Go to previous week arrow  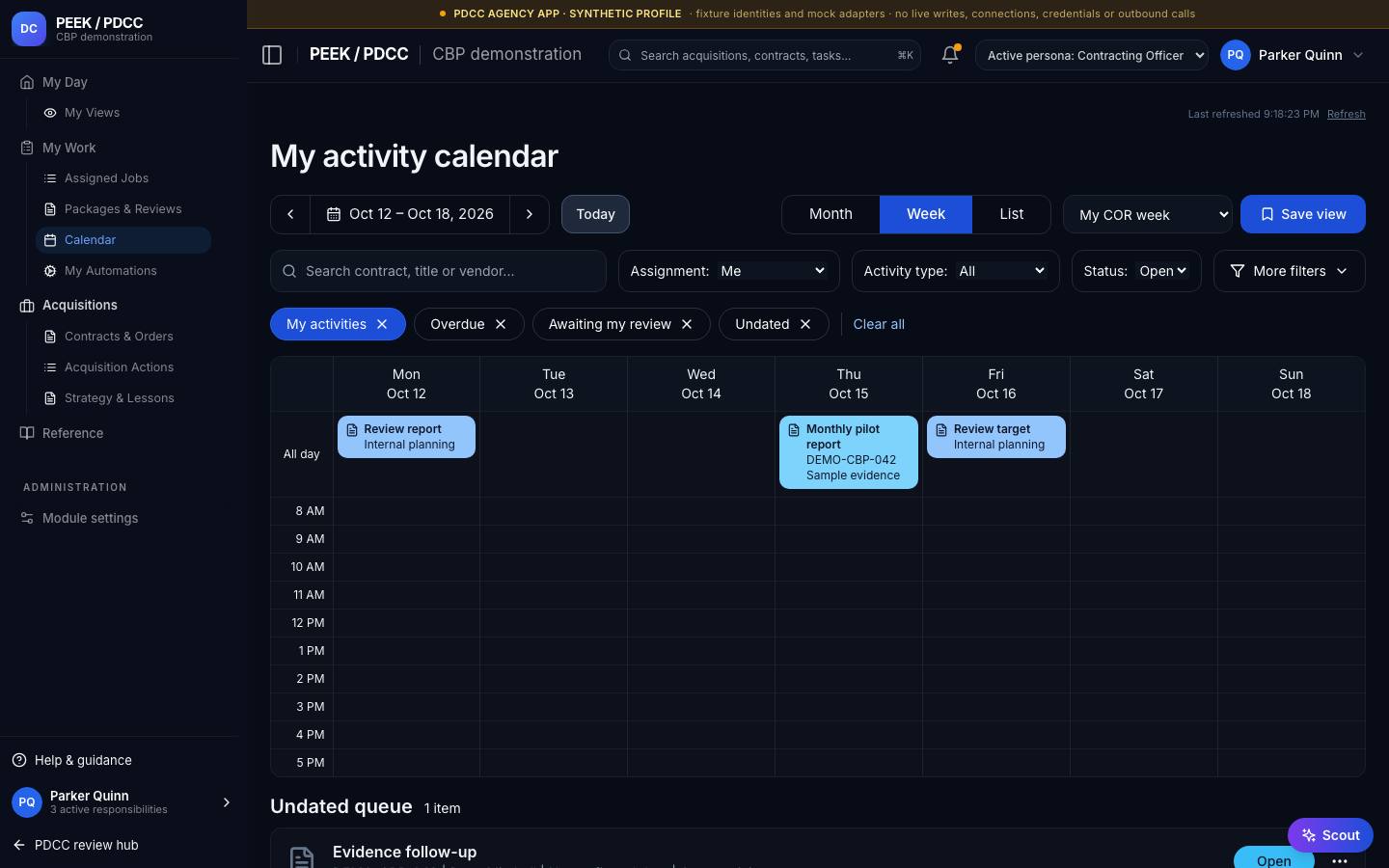pyautogui.click(x=290, y=214)
